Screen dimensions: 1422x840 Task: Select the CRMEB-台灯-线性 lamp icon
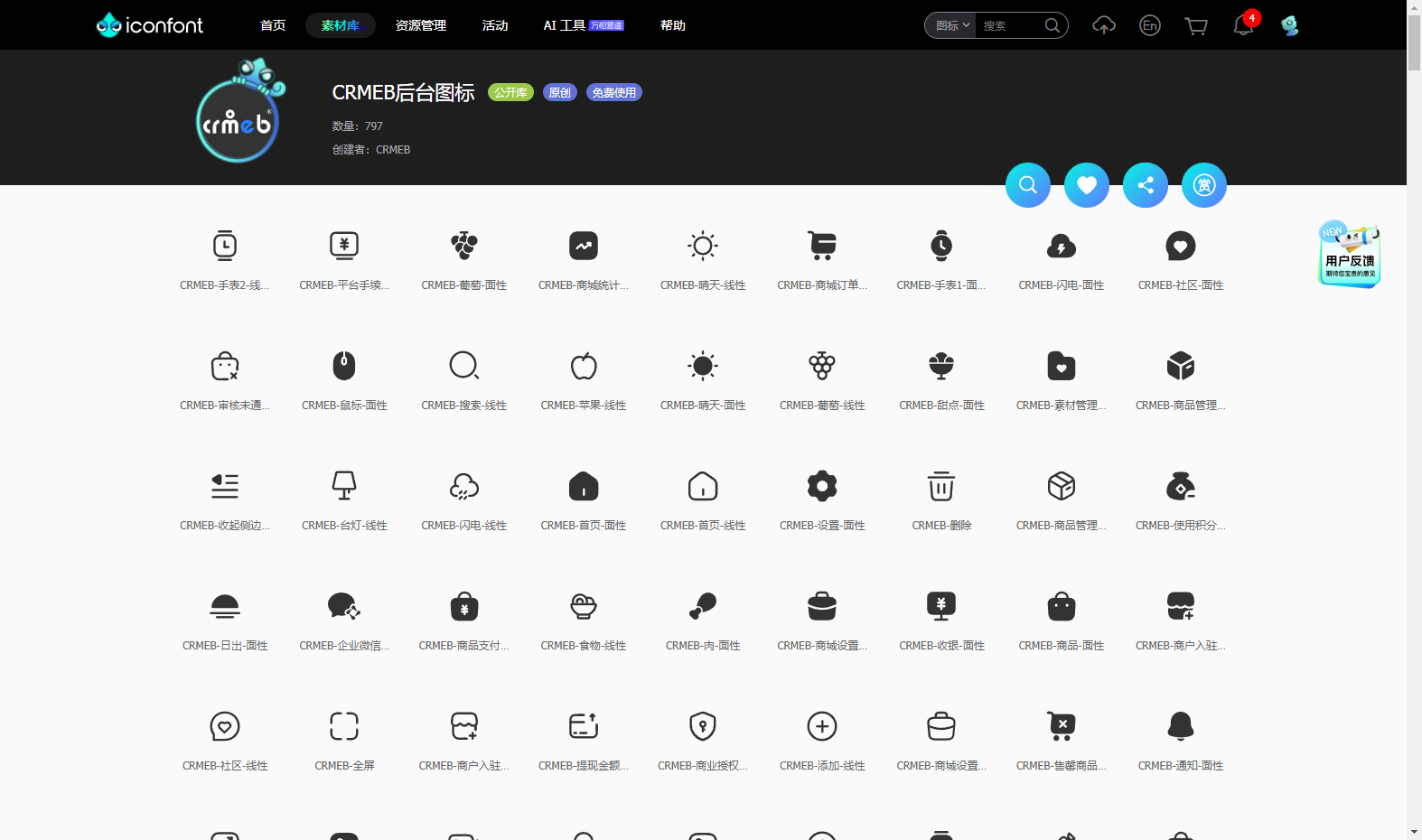coord(344,486)
